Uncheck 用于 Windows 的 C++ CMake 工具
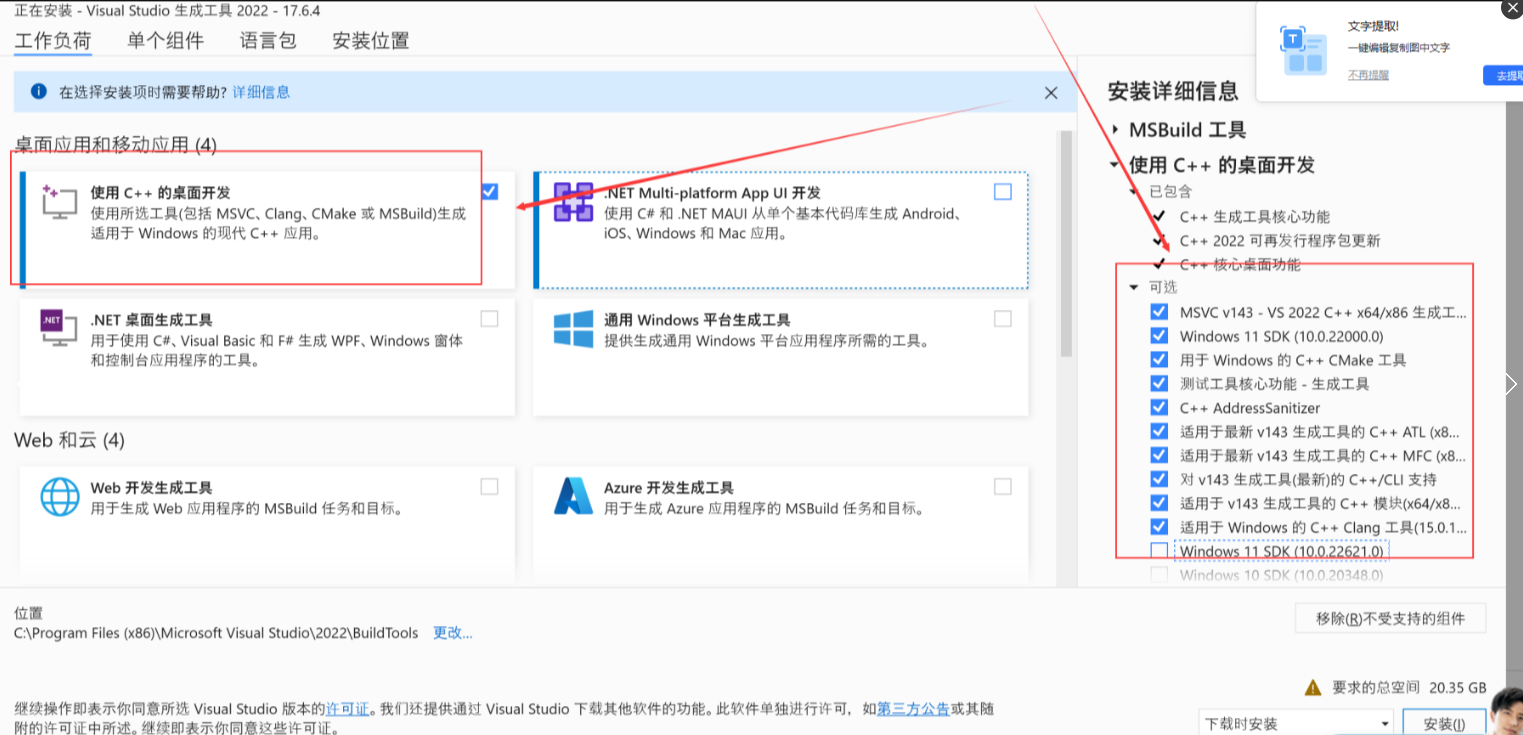The image size is (1523, 735). (x=1159, y=359)
